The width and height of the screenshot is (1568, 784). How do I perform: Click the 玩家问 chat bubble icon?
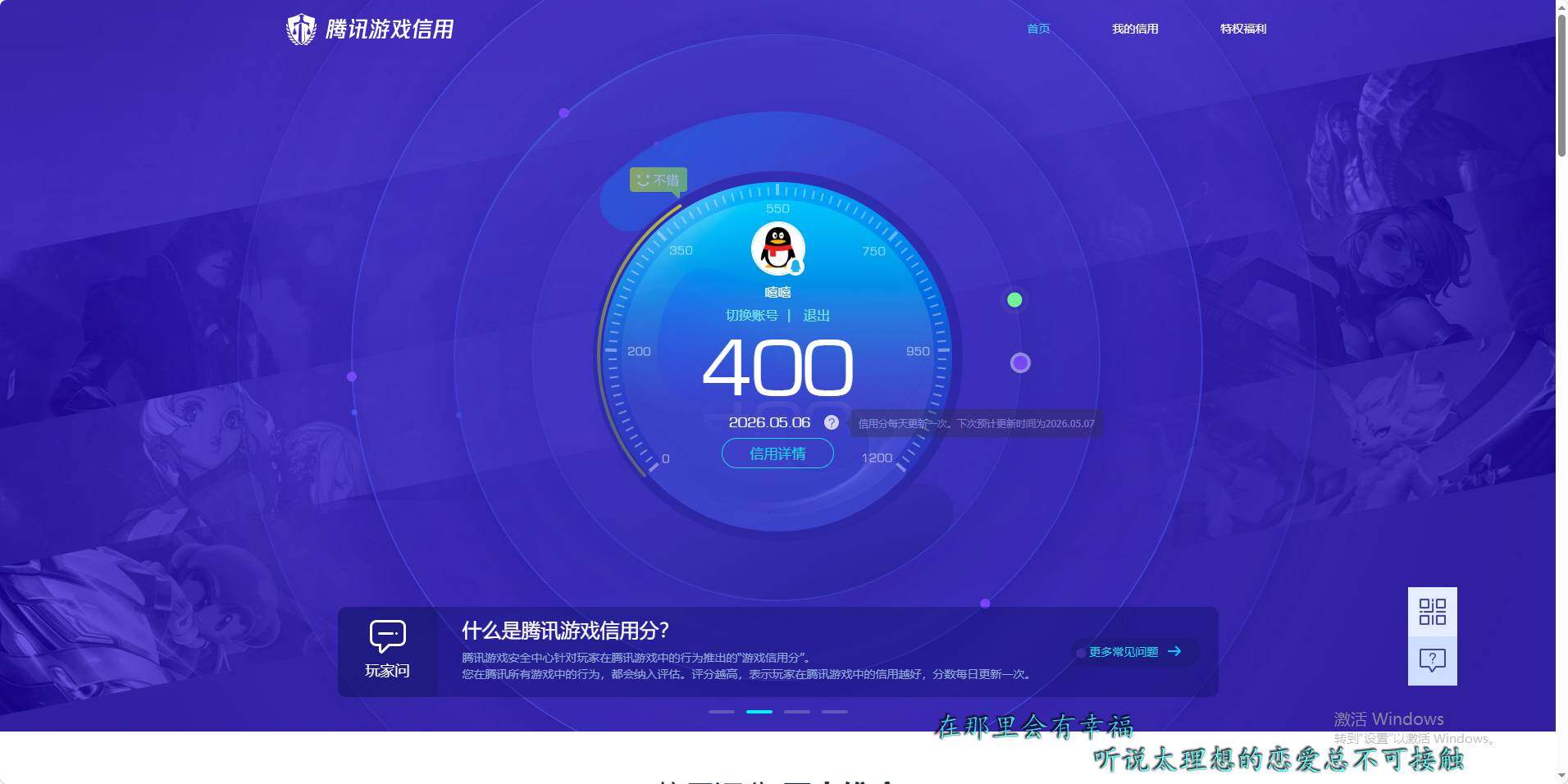coord(388,636)
